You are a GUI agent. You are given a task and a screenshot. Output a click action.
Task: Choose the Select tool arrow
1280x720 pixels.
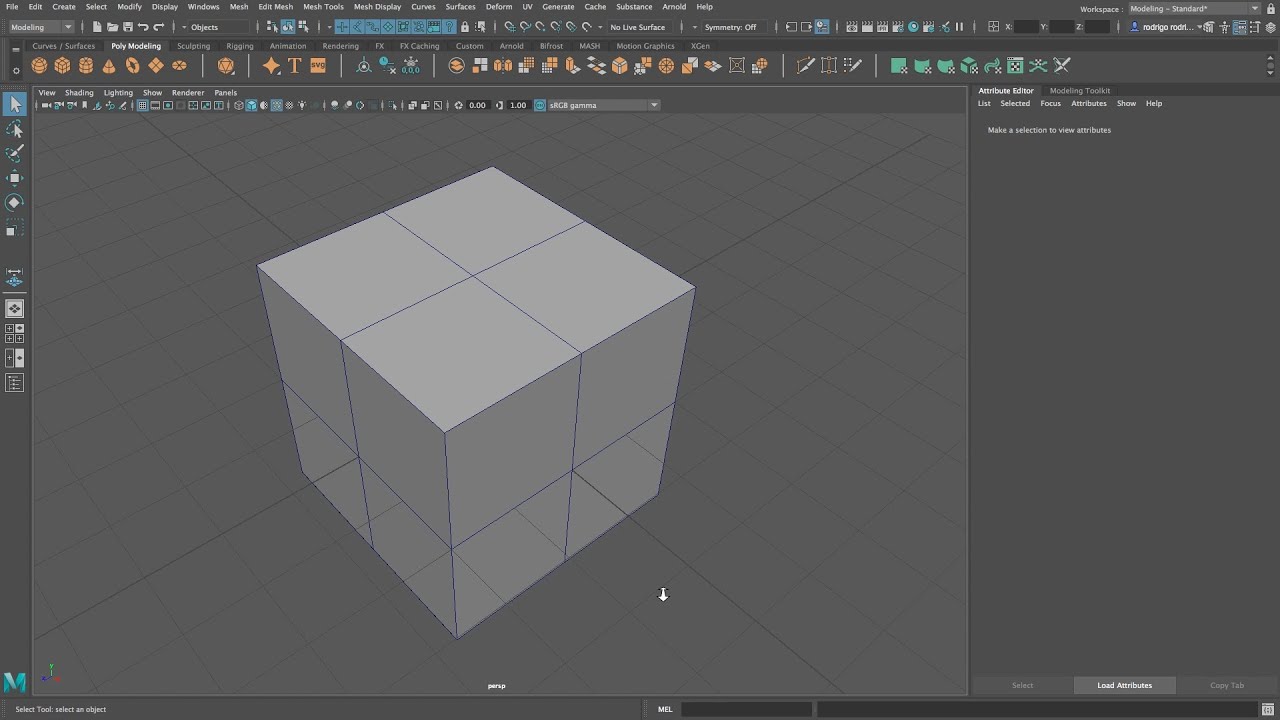point(14,104)
